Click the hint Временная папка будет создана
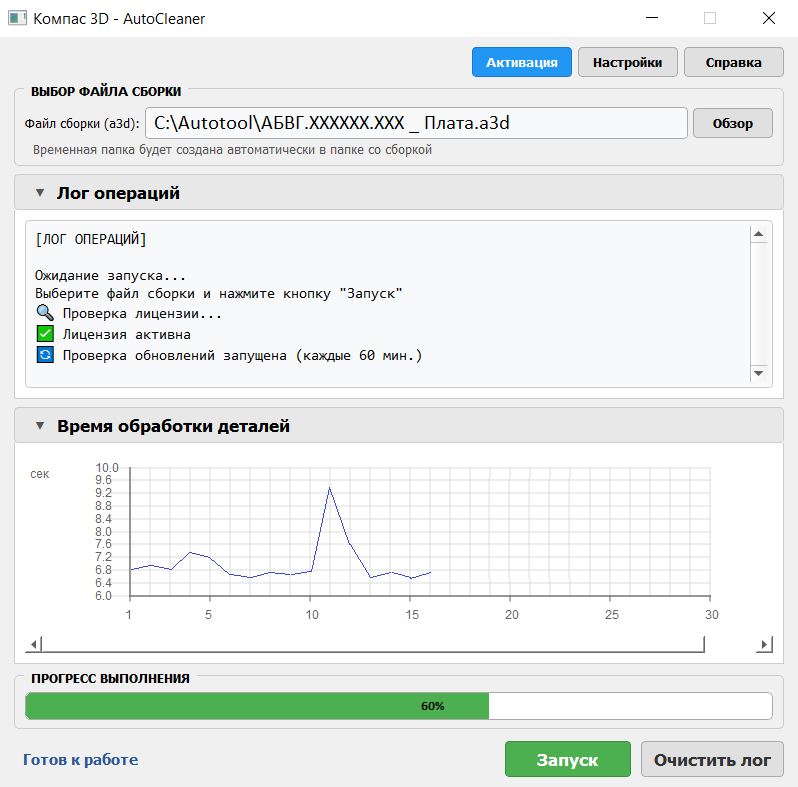This screenshot has height=787, width=798. pos(233,150)
